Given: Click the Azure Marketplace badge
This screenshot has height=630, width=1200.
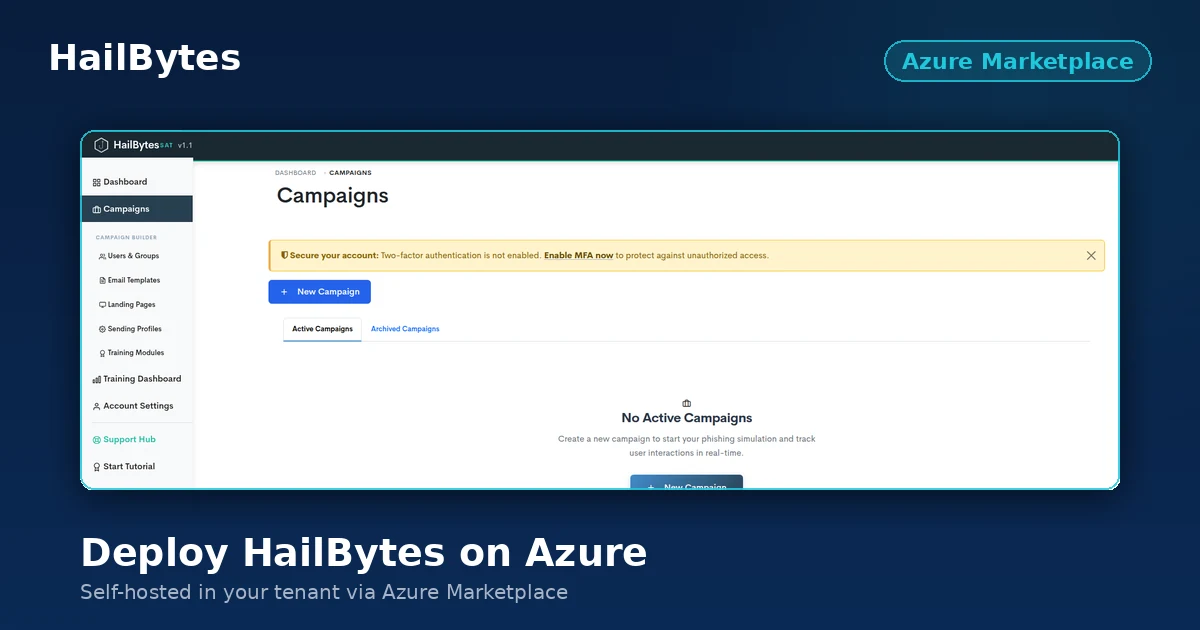Looking at the screenshot, I should [1018, 61].
